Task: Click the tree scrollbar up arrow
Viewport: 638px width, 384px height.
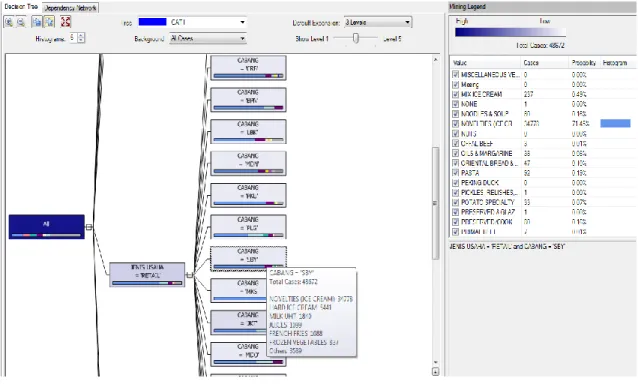Action: (x=435, y=60)
